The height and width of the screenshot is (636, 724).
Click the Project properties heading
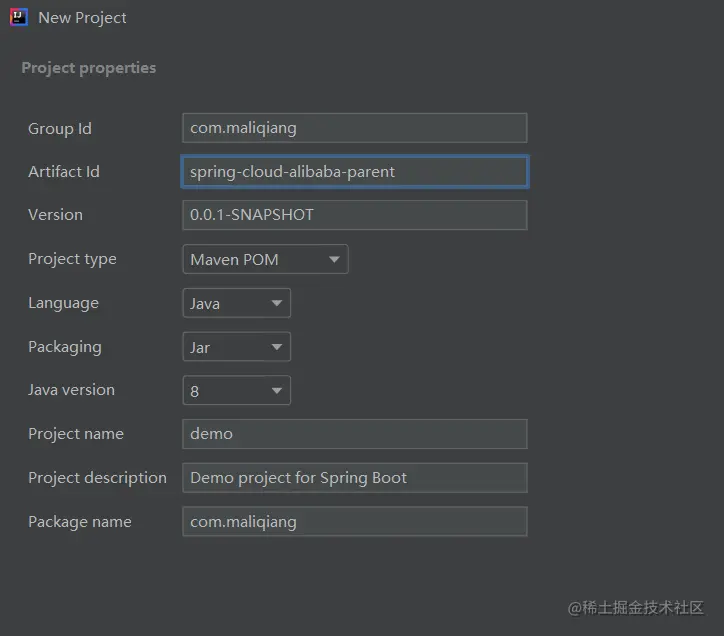click(89, 68)
